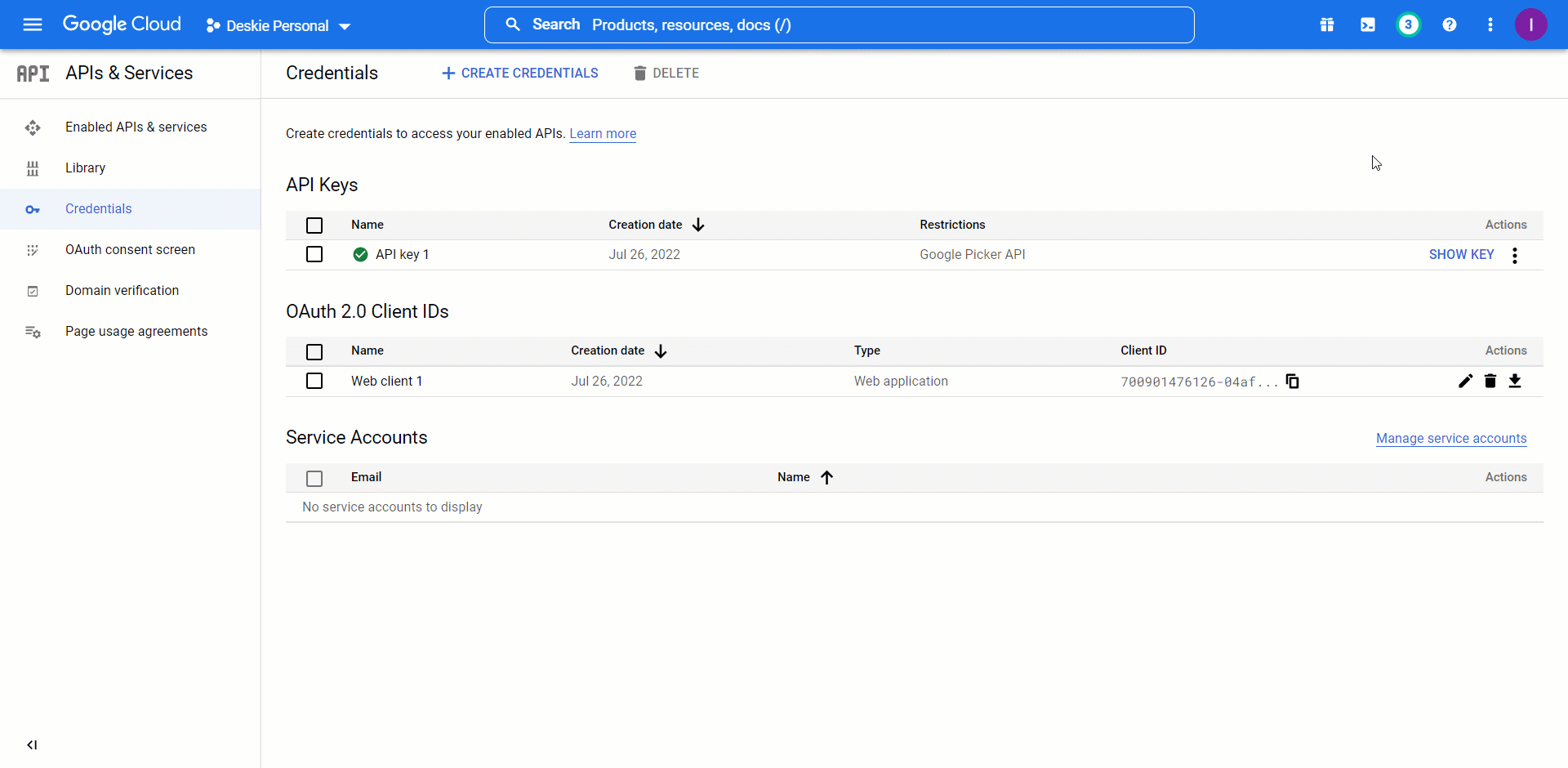Click the Client ID column header

pyautogui.click(x=1143, y=351)
